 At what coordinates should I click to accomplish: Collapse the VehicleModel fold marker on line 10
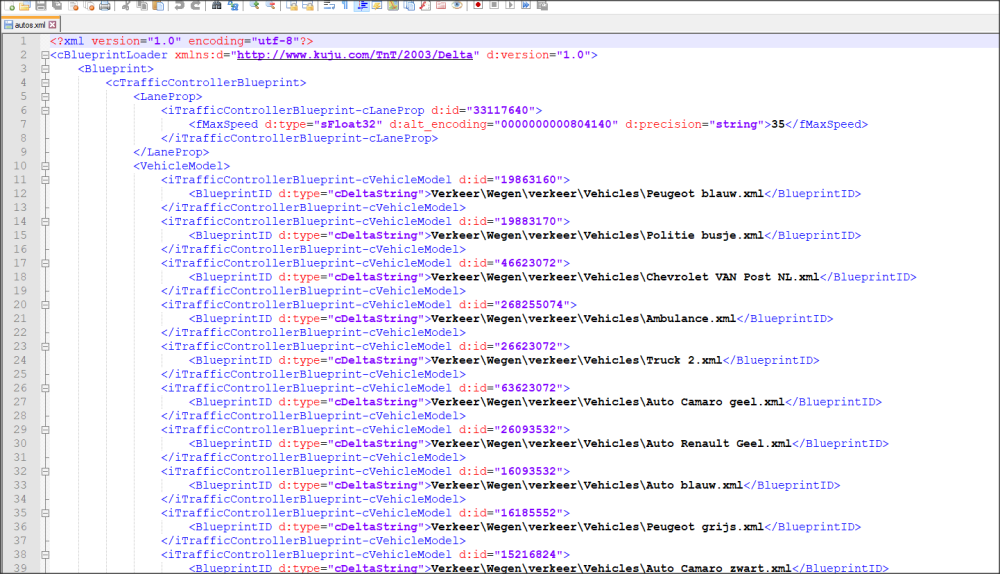(45, 166)
